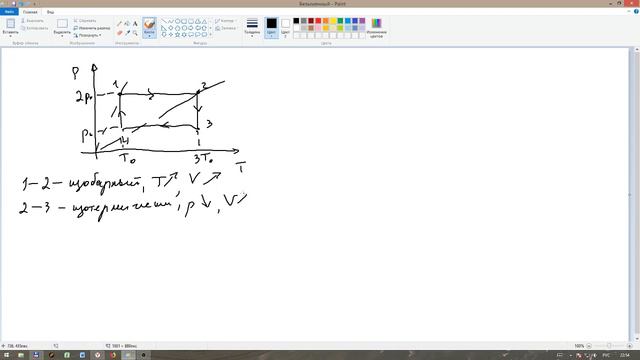The height and width of the screenshot is (360, 640).
Task: Click the Paste (Вставить) clipboard icon
Action: coord(11,23)
